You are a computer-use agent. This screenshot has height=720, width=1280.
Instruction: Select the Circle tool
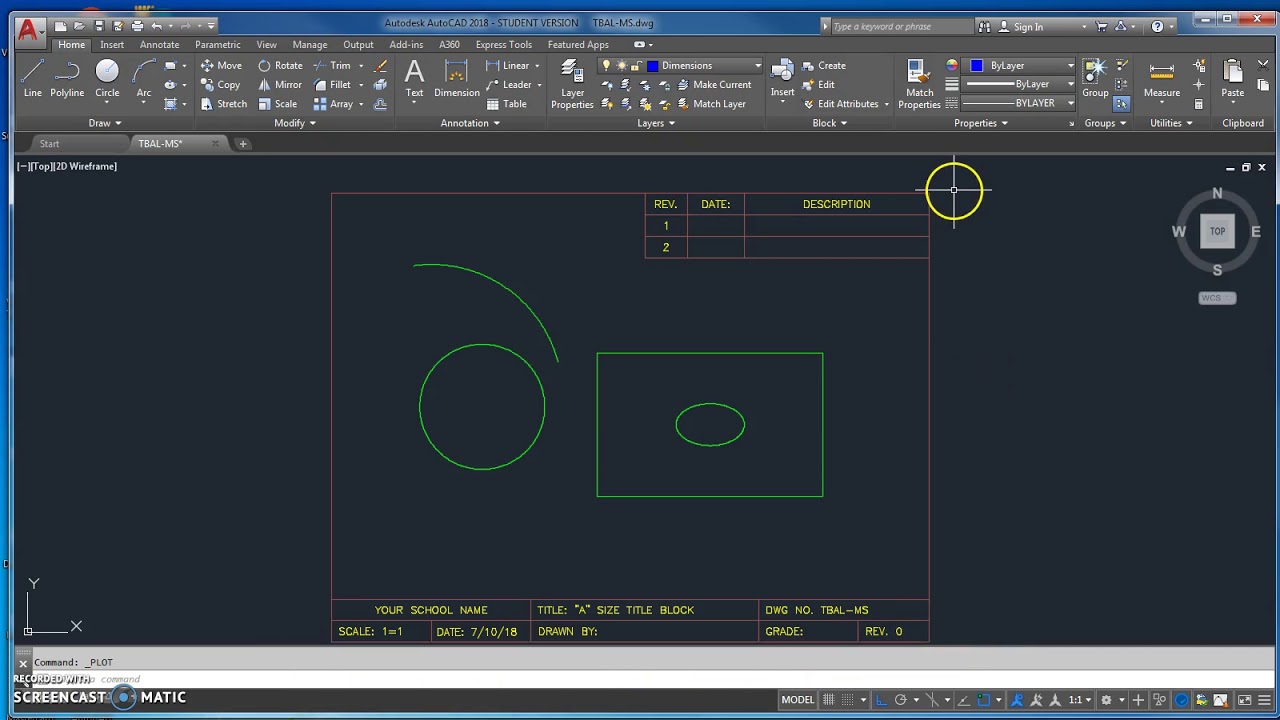pos(107,78)
